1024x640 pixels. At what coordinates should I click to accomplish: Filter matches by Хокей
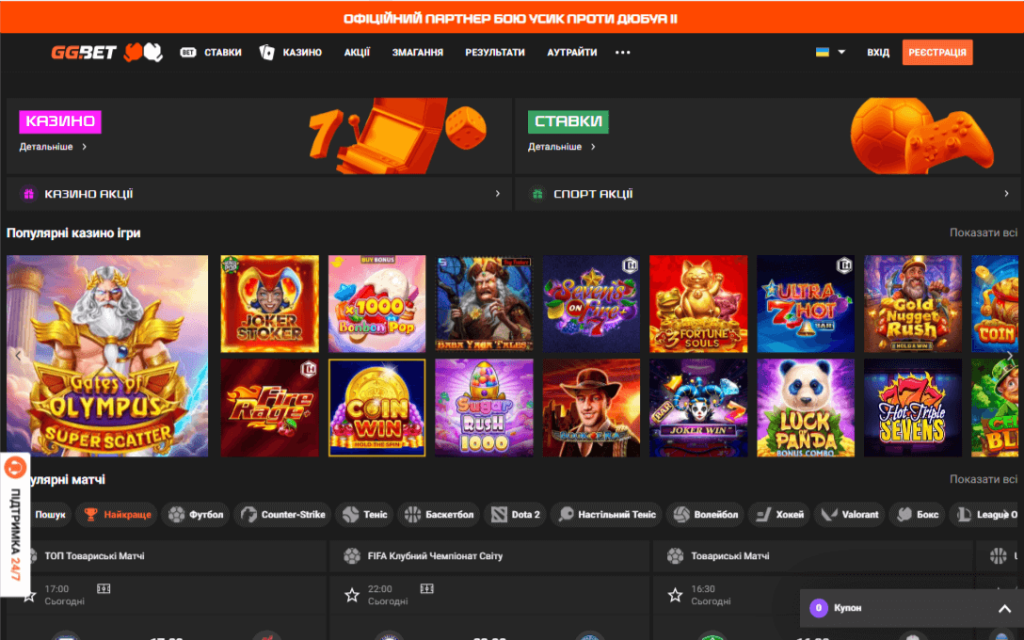tap(780, 515)
